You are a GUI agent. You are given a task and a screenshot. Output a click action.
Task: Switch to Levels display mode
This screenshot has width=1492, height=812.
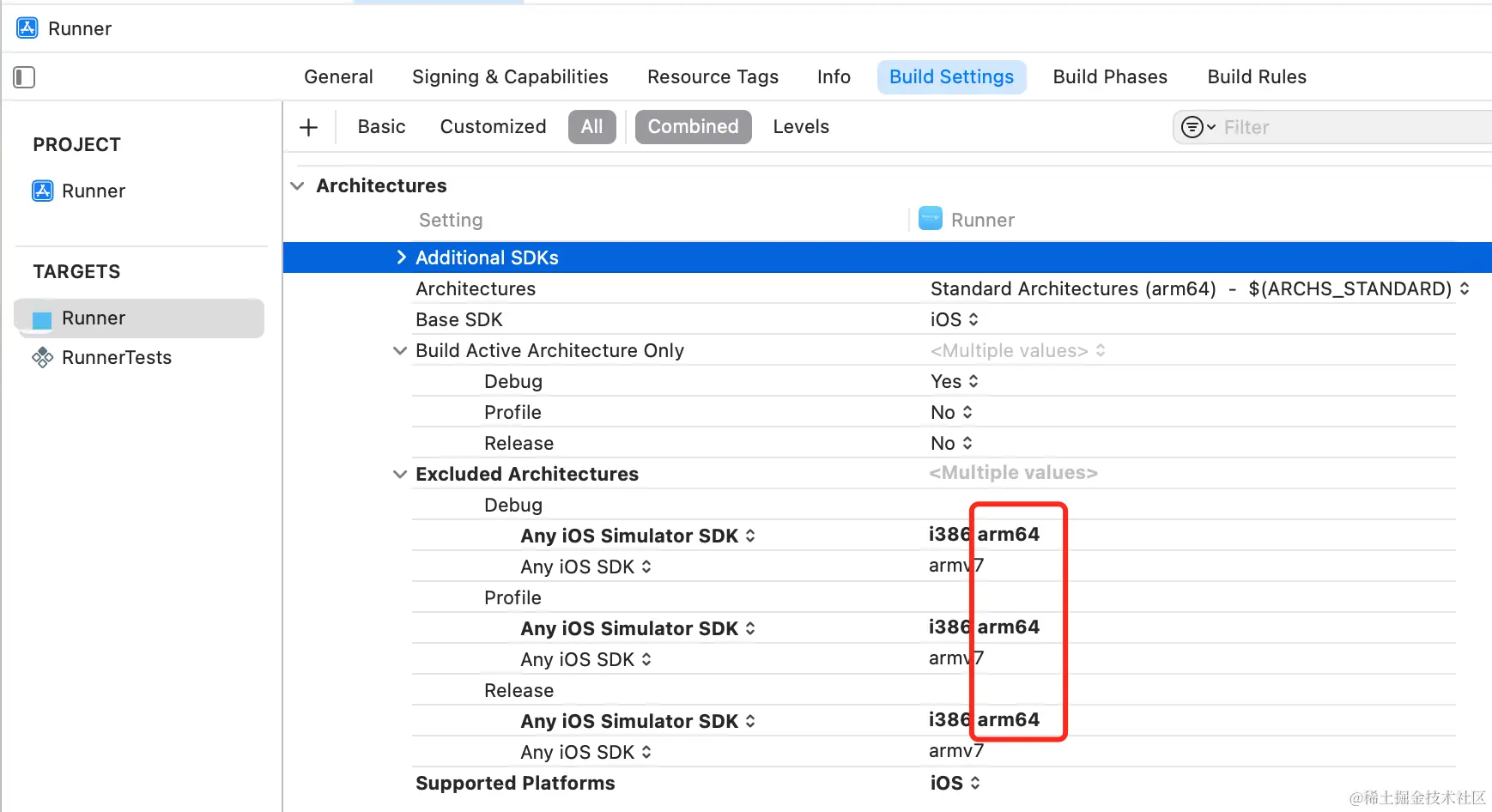click(800, 127)
